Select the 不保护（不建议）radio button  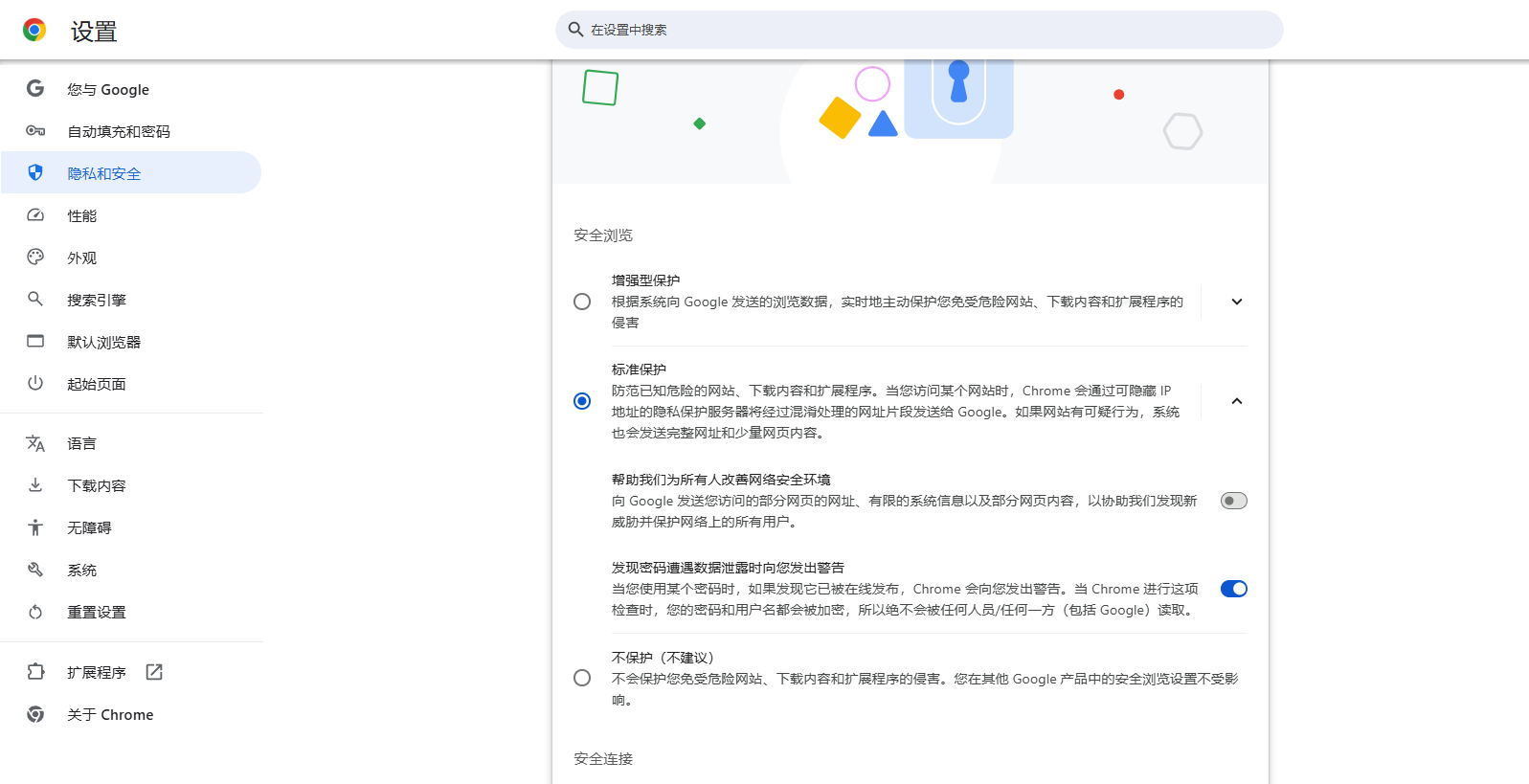(x=582, y=678)
